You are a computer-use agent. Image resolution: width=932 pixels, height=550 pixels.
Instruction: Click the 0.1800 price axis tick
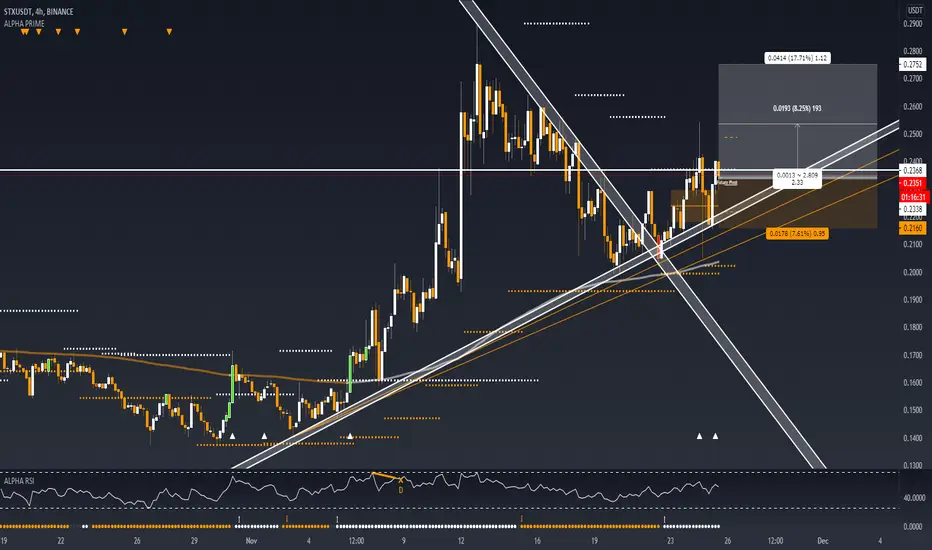pyautogui.click(x=912, y=327)
